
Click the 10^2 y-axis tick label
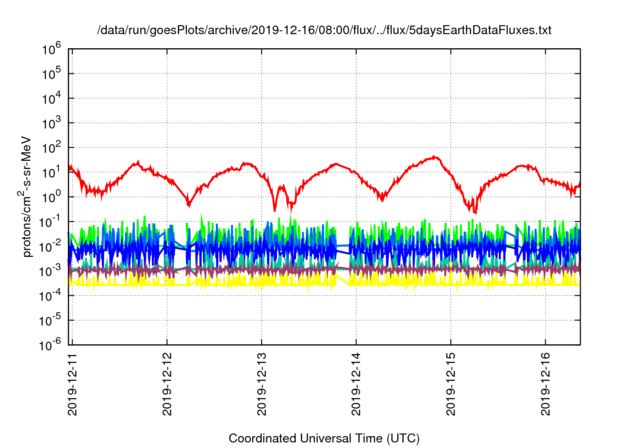[51, 148]
